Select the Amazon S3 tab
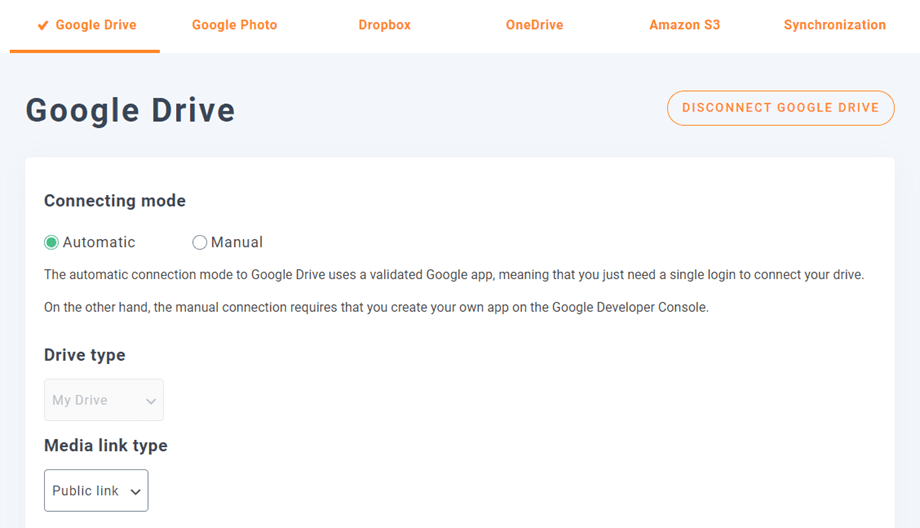The image size is (920, 528). (x=684, y=25)
